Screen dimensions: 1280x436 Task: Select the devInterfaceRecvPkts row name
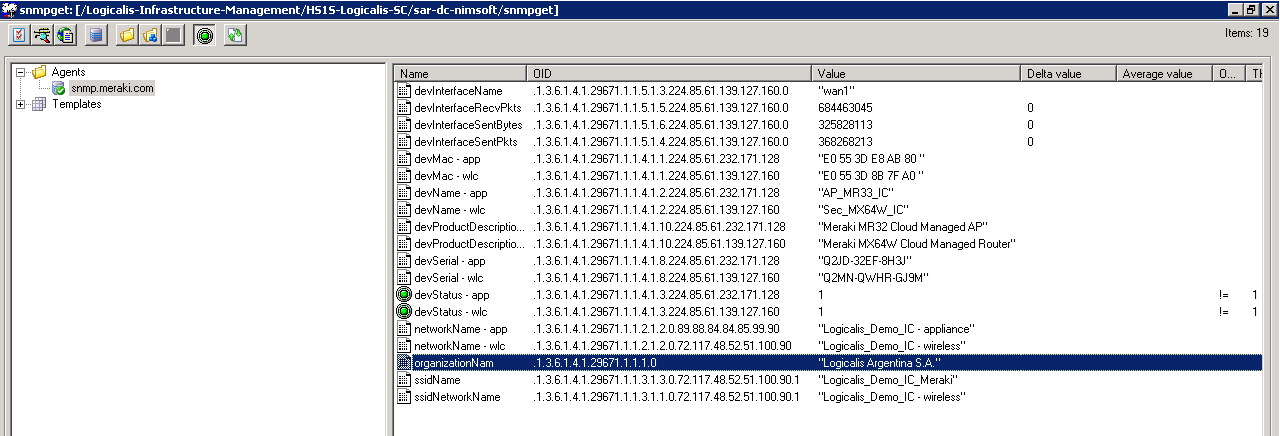467,108
